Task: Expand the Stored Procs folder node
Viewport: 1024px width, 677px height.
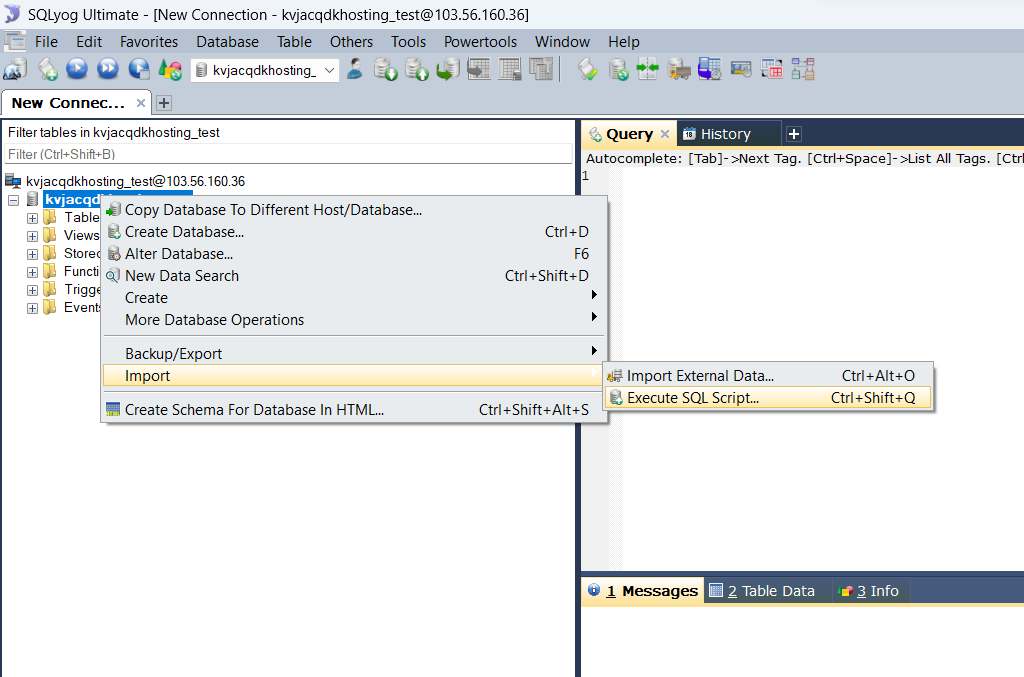Action: (x=32, y=254)
